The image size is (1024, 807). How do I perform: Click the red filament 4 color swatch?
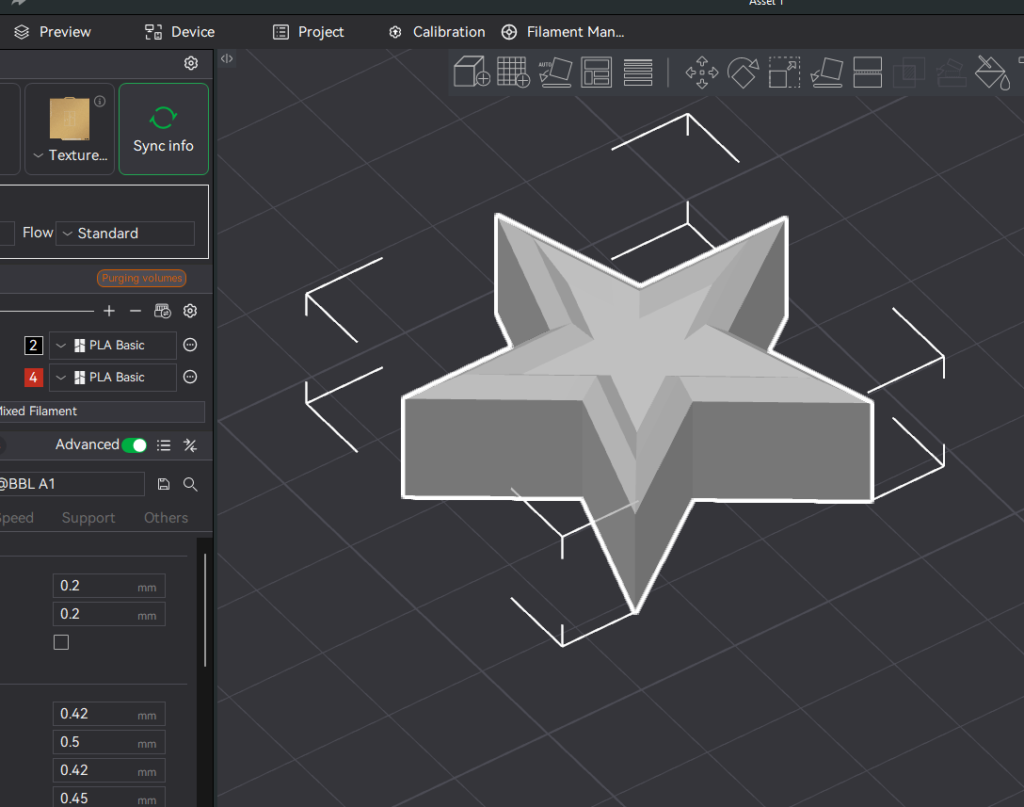(33, 377)
